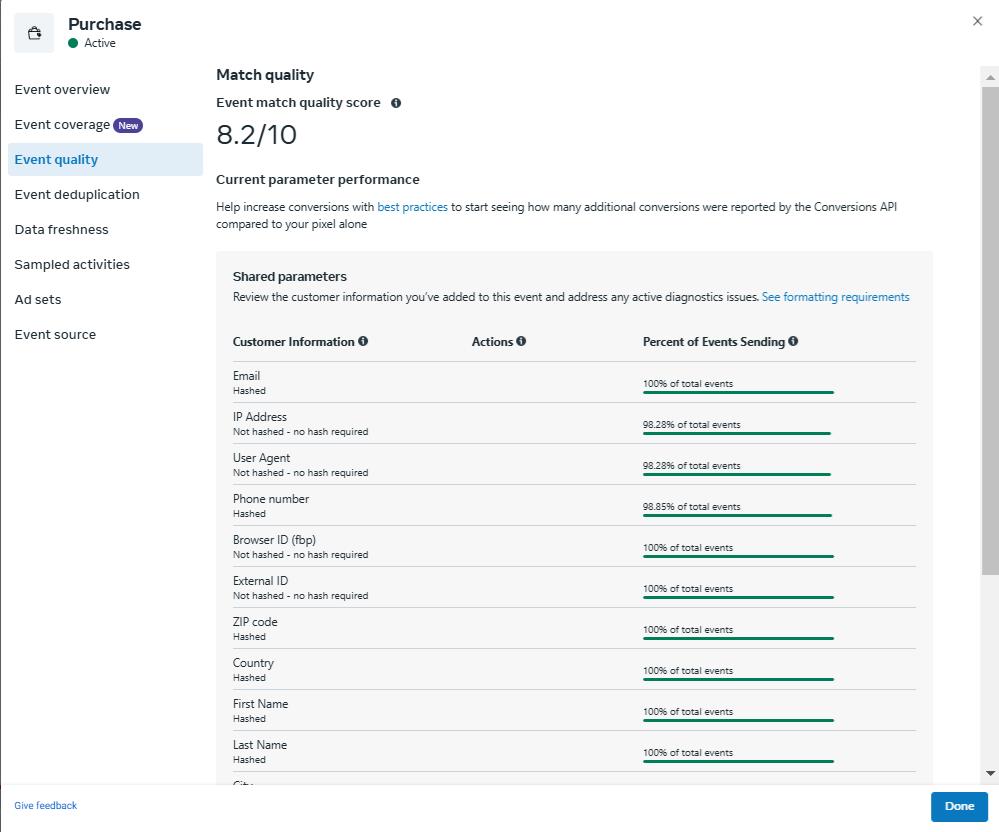Click the Current parameter performance heading
The height and width of the screenshot is (832, 999).
[318, 180]
